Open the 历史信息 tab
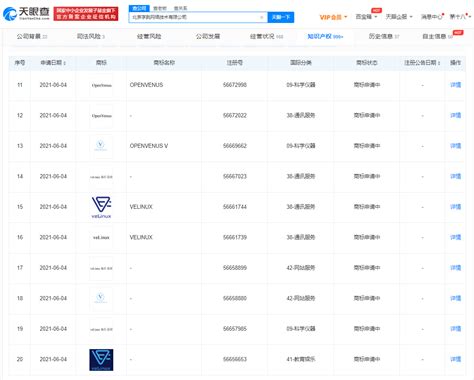This screenshot has width=474, height=380. coord(384,36)
